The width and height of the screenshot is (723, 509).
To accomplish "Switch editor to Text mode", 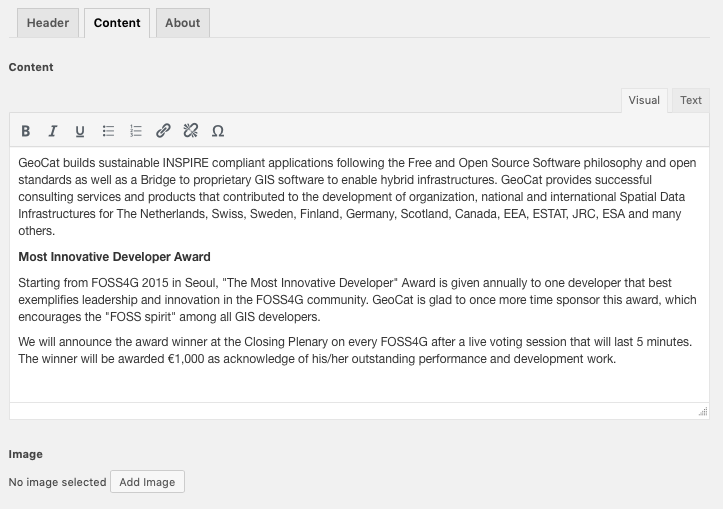I will pos(691,100).
